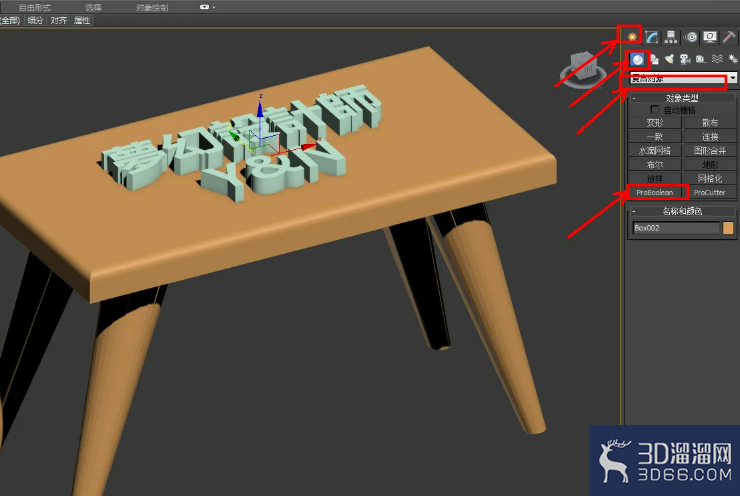Open the 选择 ribbon tab
The image size is (740, 496).
(x=93, y=8)
